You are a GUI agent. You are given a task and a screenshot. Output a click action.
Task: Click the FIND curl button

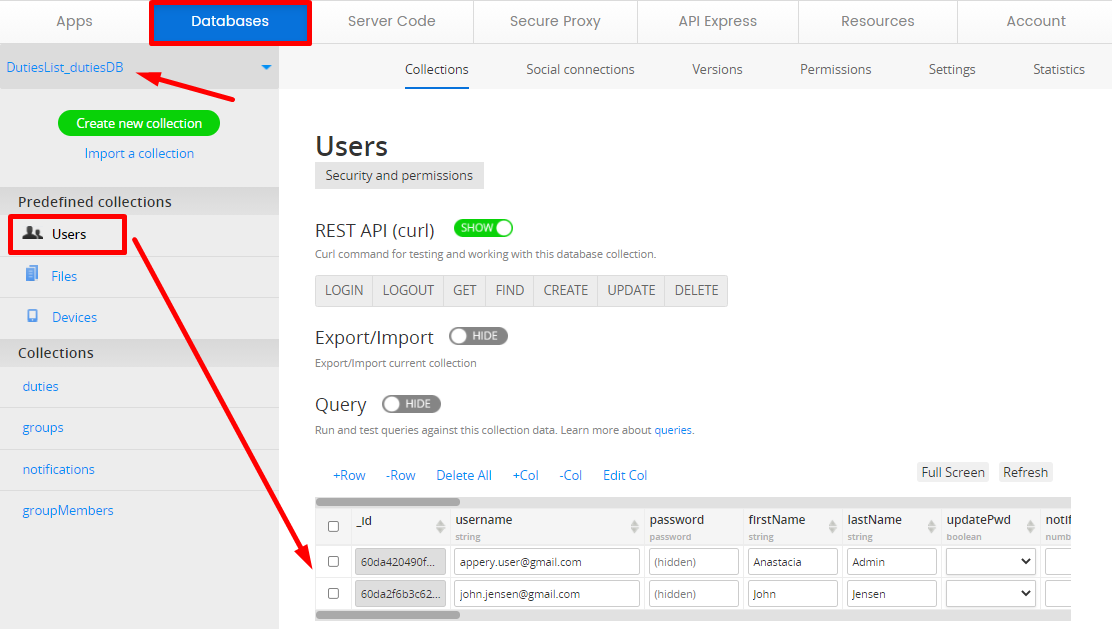[x=510, y=291]
